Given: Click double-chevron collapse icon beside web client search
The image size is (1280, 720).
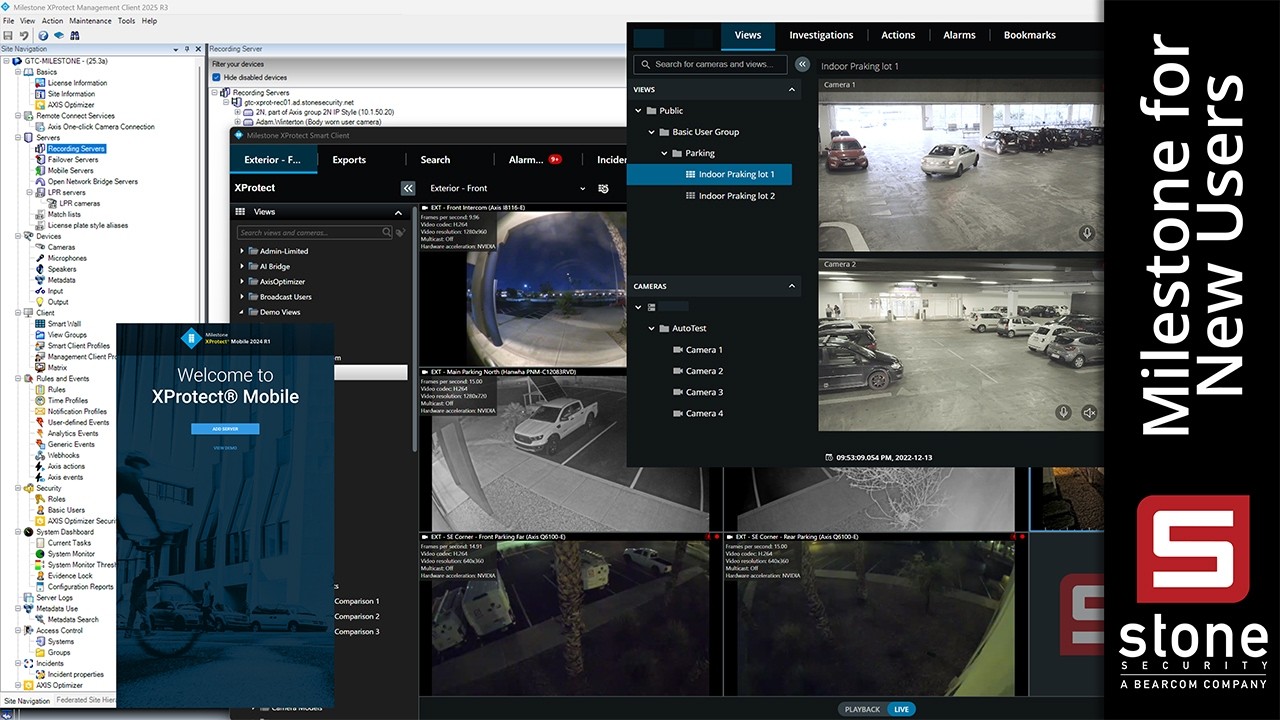Looking at the screenshot, I should [x=802, y=64].
